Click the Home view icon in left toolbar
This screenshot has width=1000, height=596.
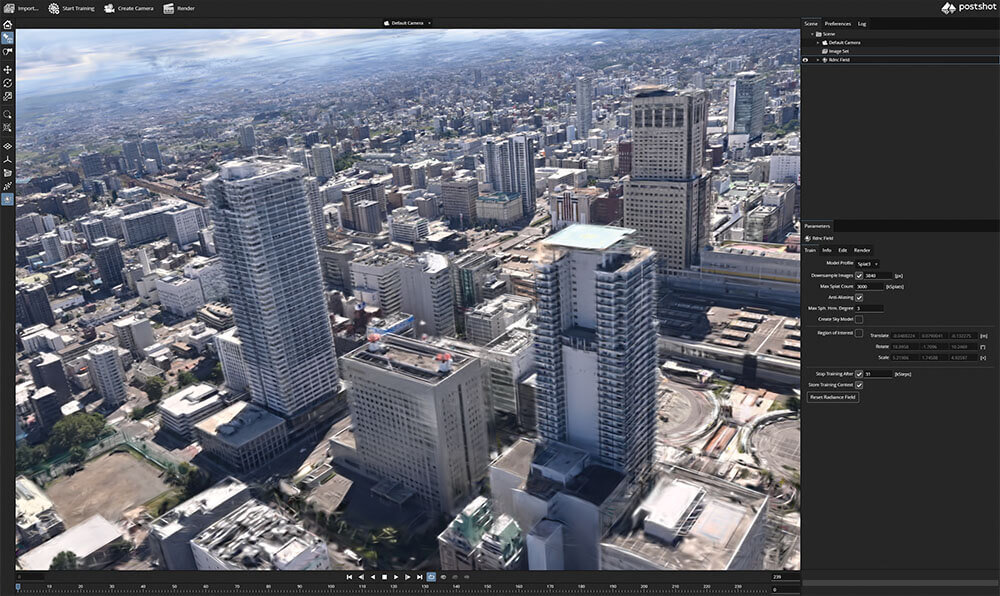tap(7, 24)
